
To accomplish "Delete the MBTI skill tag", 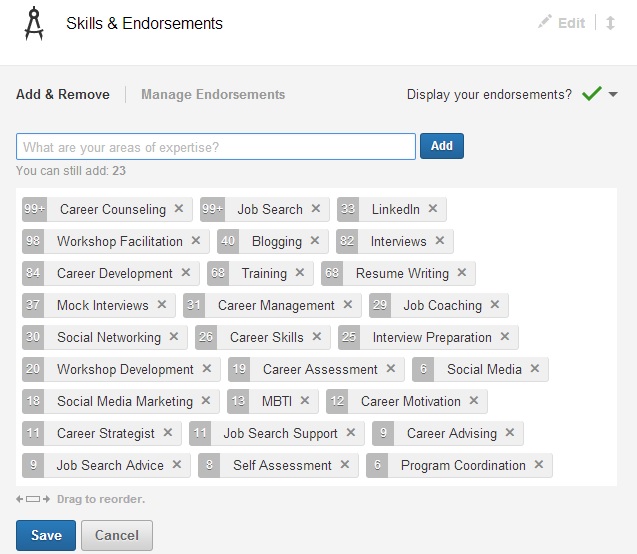I will point(305,401).
